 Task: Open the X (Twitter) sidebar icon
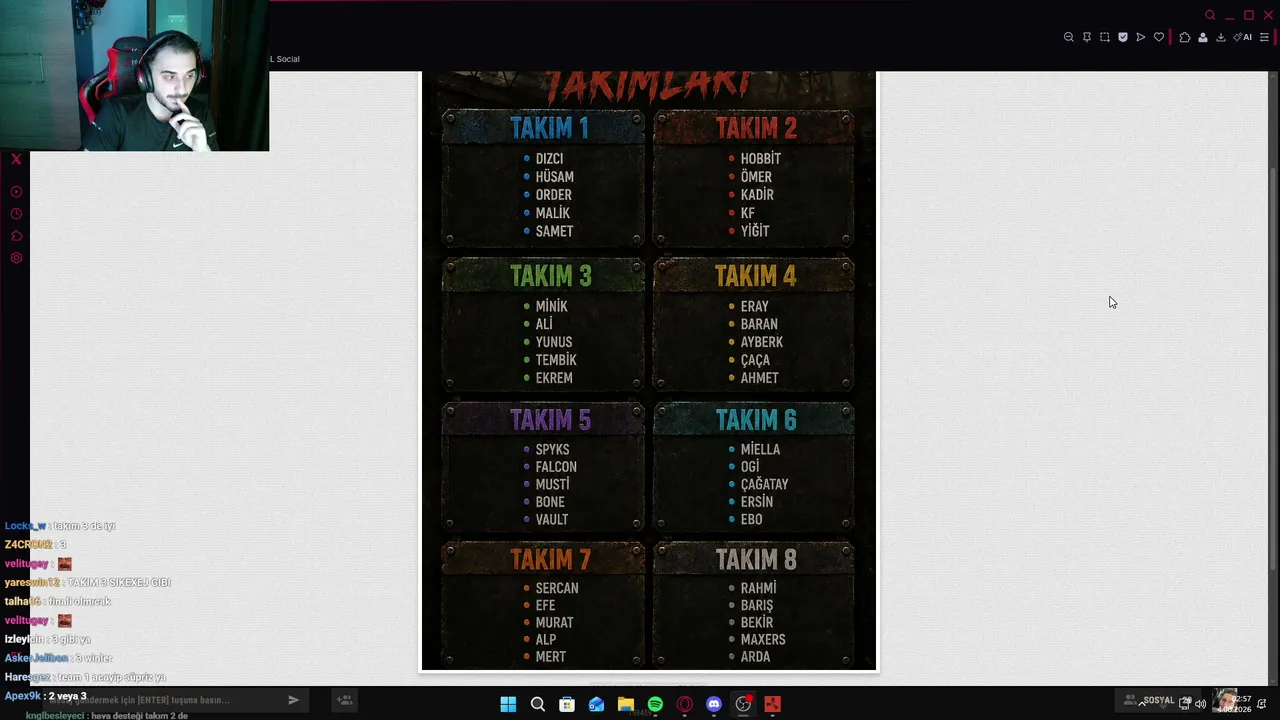(16, 159)
